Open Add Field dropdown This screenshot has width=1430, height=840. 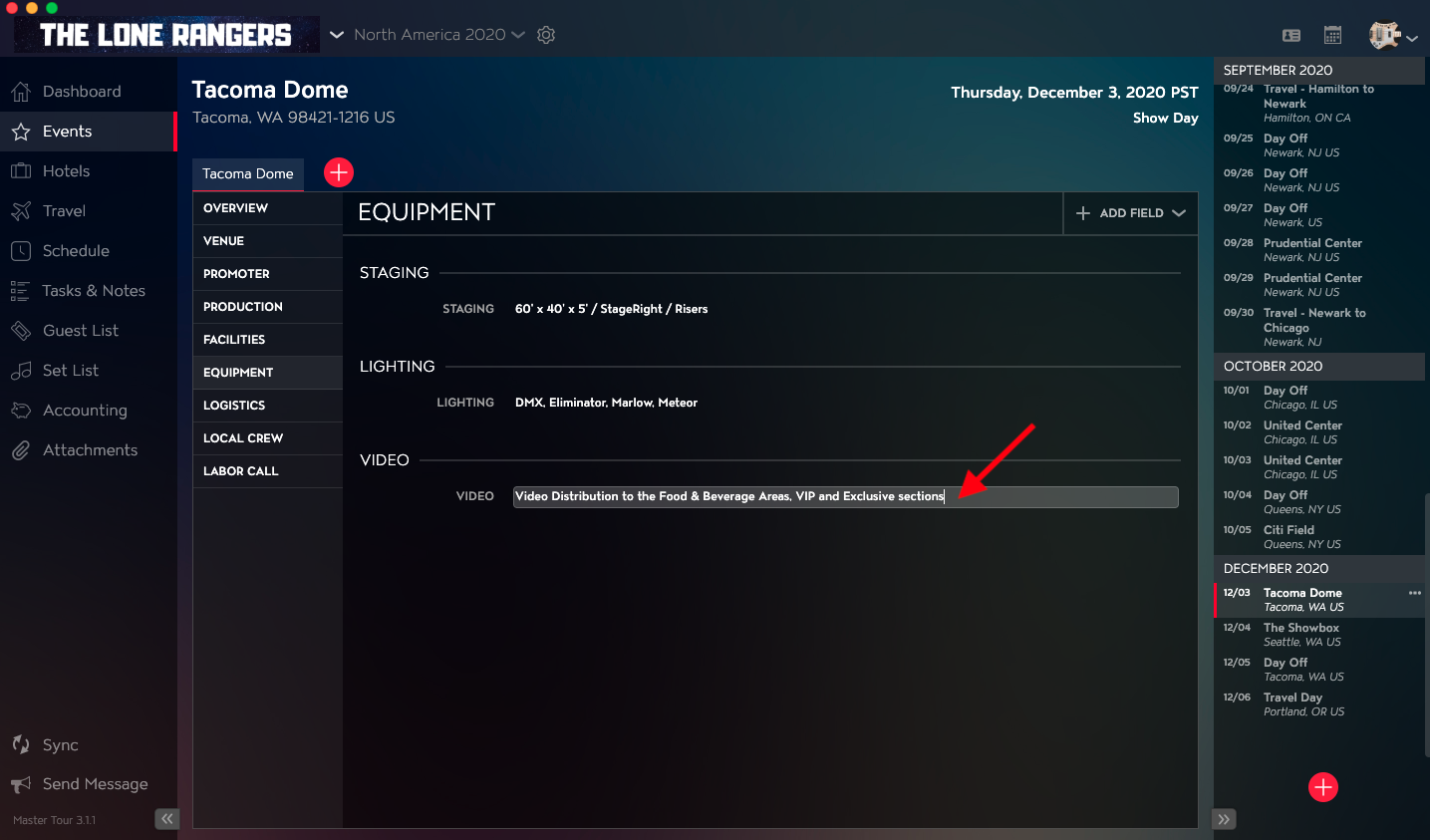[x=1131, y=213]
